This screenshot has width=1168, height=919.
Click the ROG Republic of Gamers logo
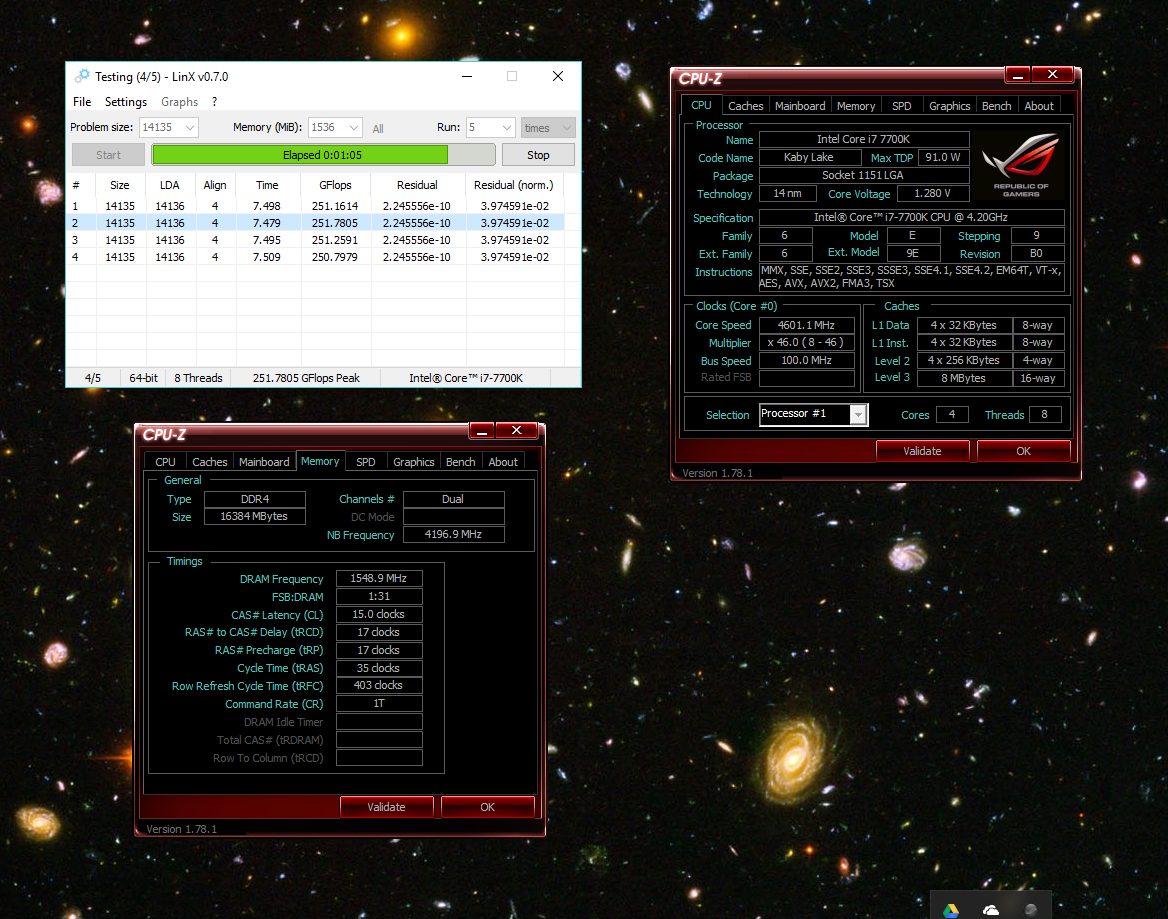click(x=1021, y=165)
